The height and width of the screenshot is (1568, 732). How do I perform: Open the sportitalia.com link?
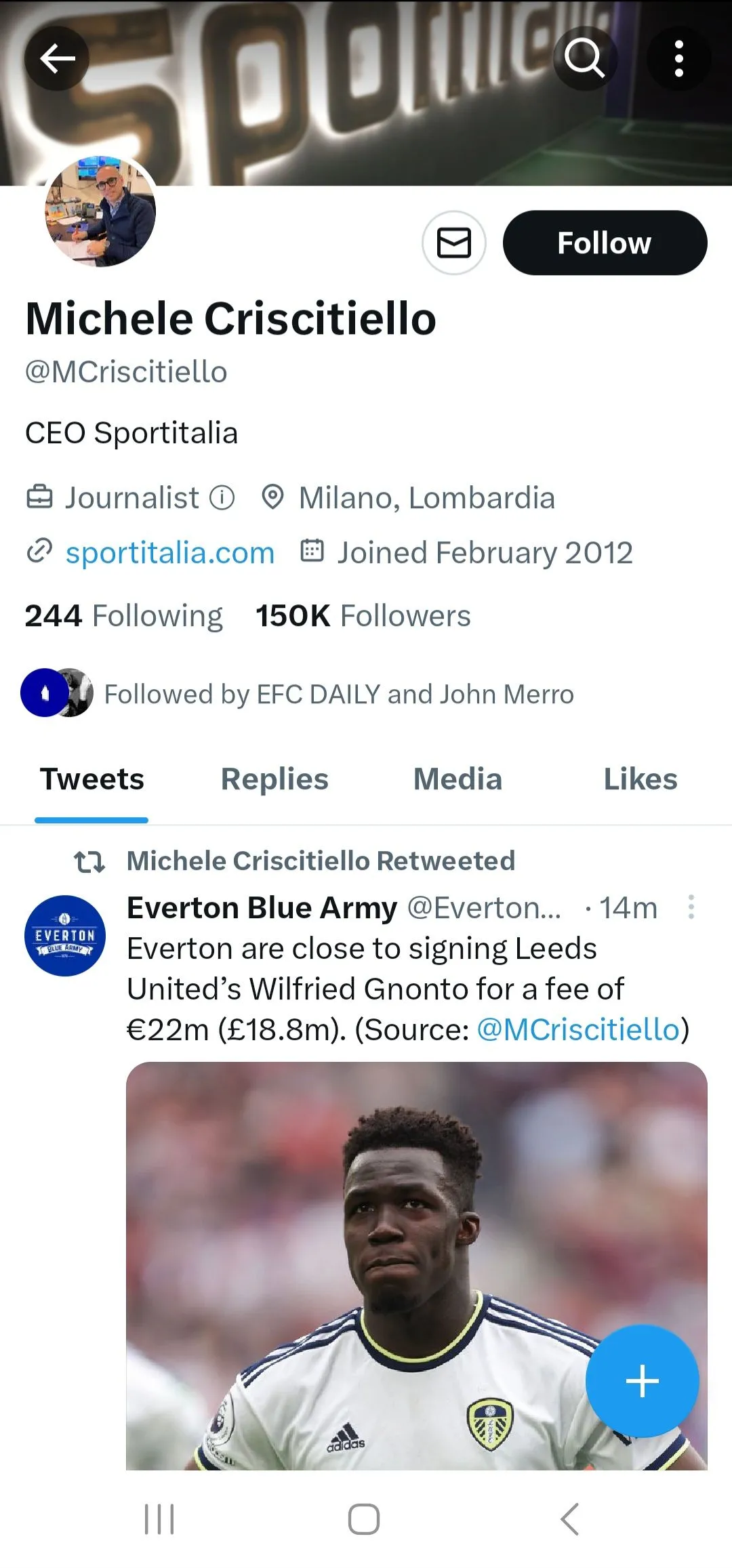pyautogui.click(x=169, y=553)
